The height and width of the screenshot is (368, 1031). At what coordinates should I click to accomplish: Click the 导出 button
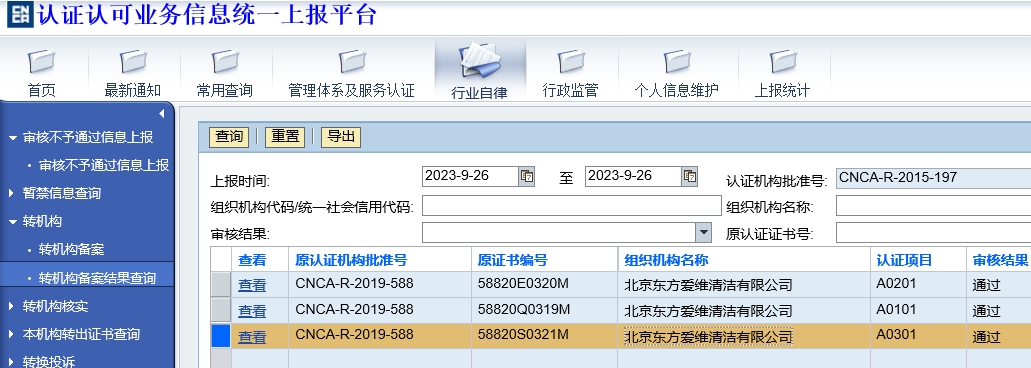point(341,137)
